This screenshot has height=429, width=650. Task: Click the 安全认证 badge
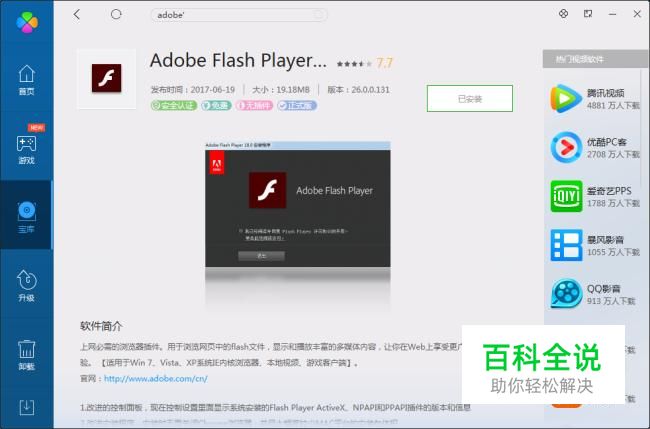click(x=174, y=106)
